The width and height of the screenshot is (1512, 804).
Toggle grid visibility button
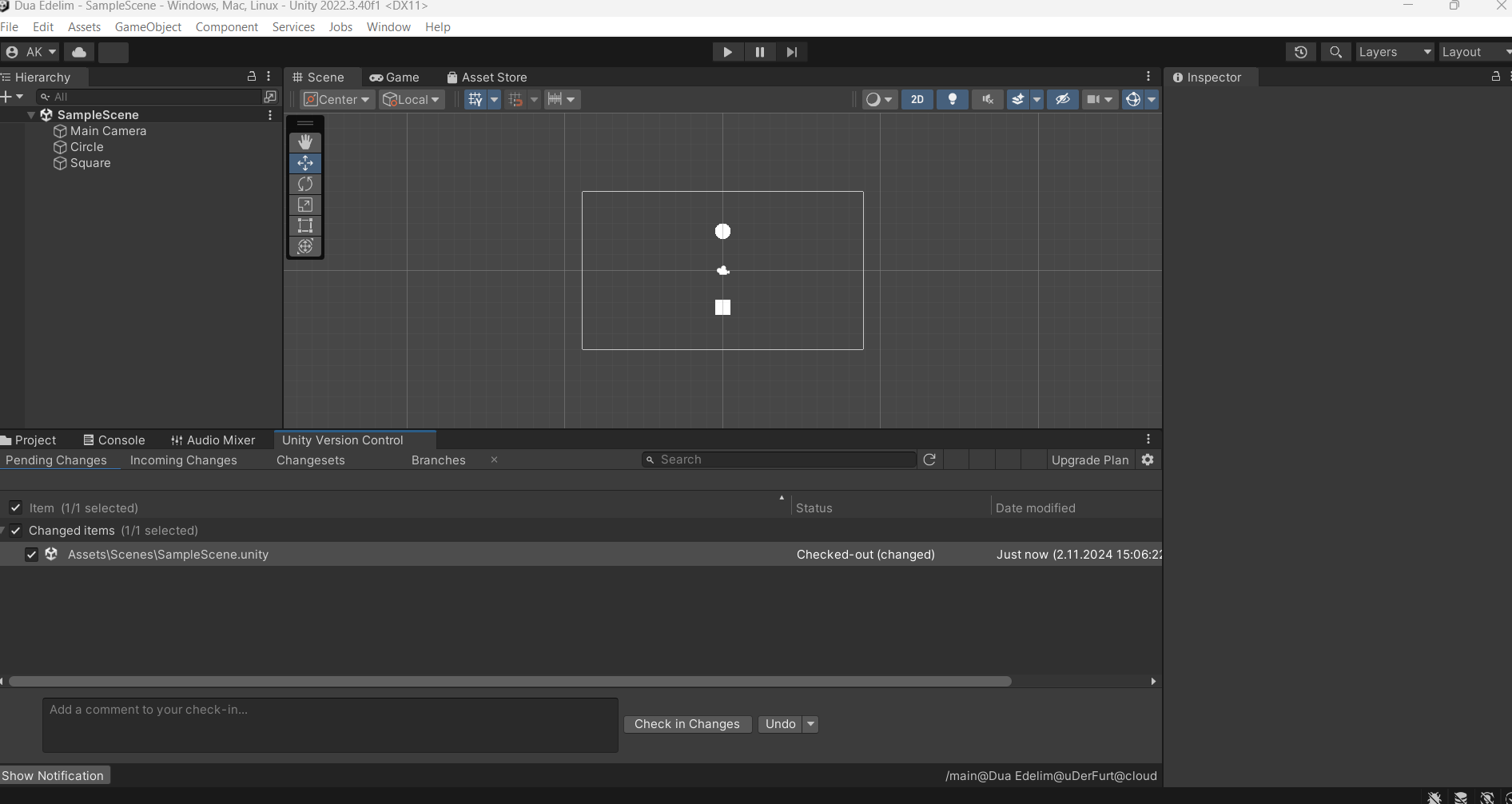point(475,99)
